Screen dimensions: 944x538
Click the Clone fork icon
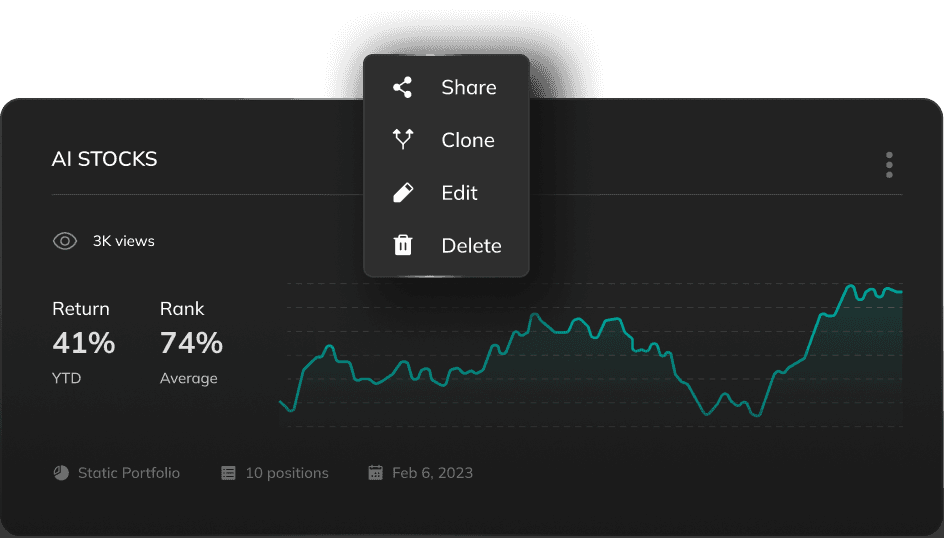[x=402, y=140]
